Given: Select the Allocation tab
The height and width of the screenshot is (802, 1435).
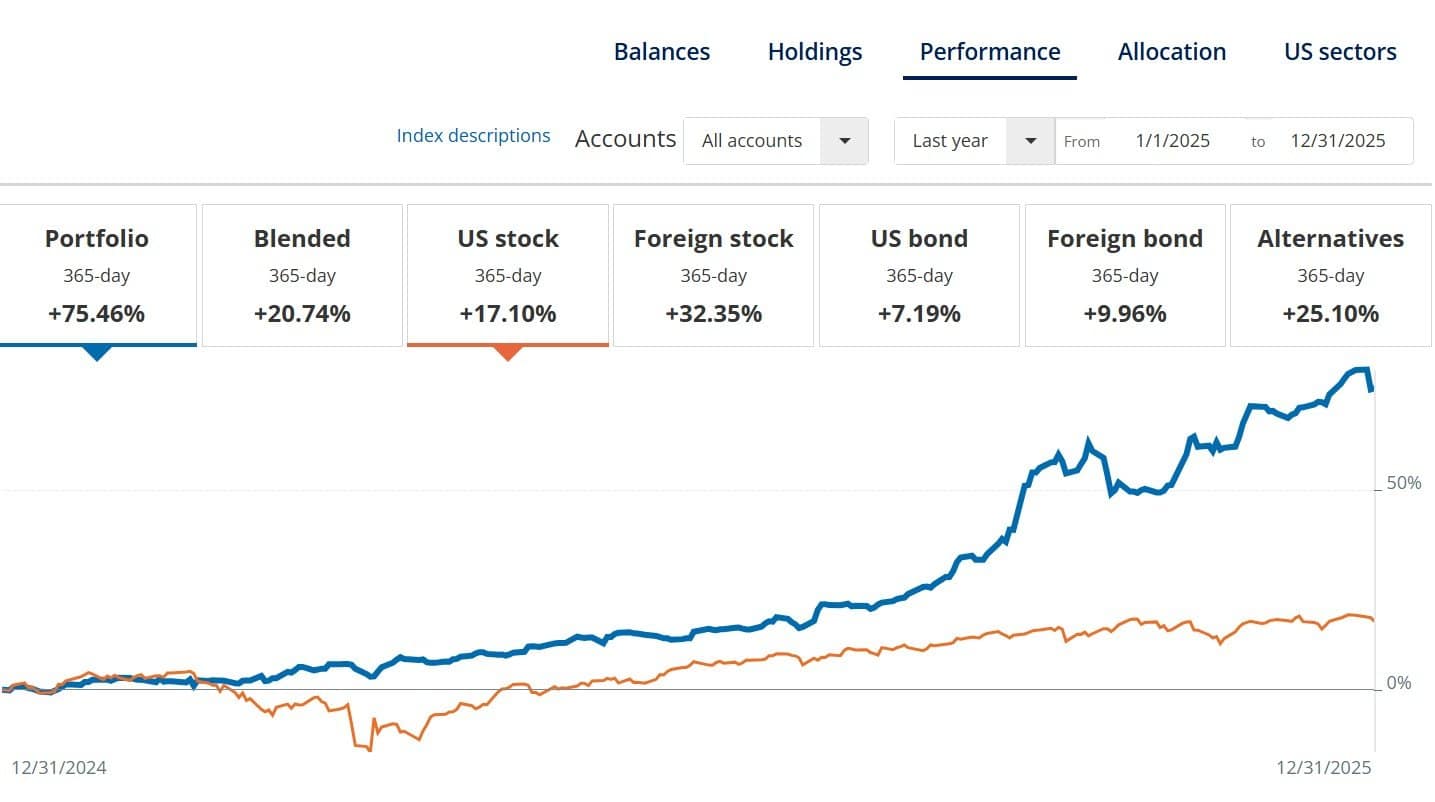Looking at the screenshot, I should pos(1171,52).
